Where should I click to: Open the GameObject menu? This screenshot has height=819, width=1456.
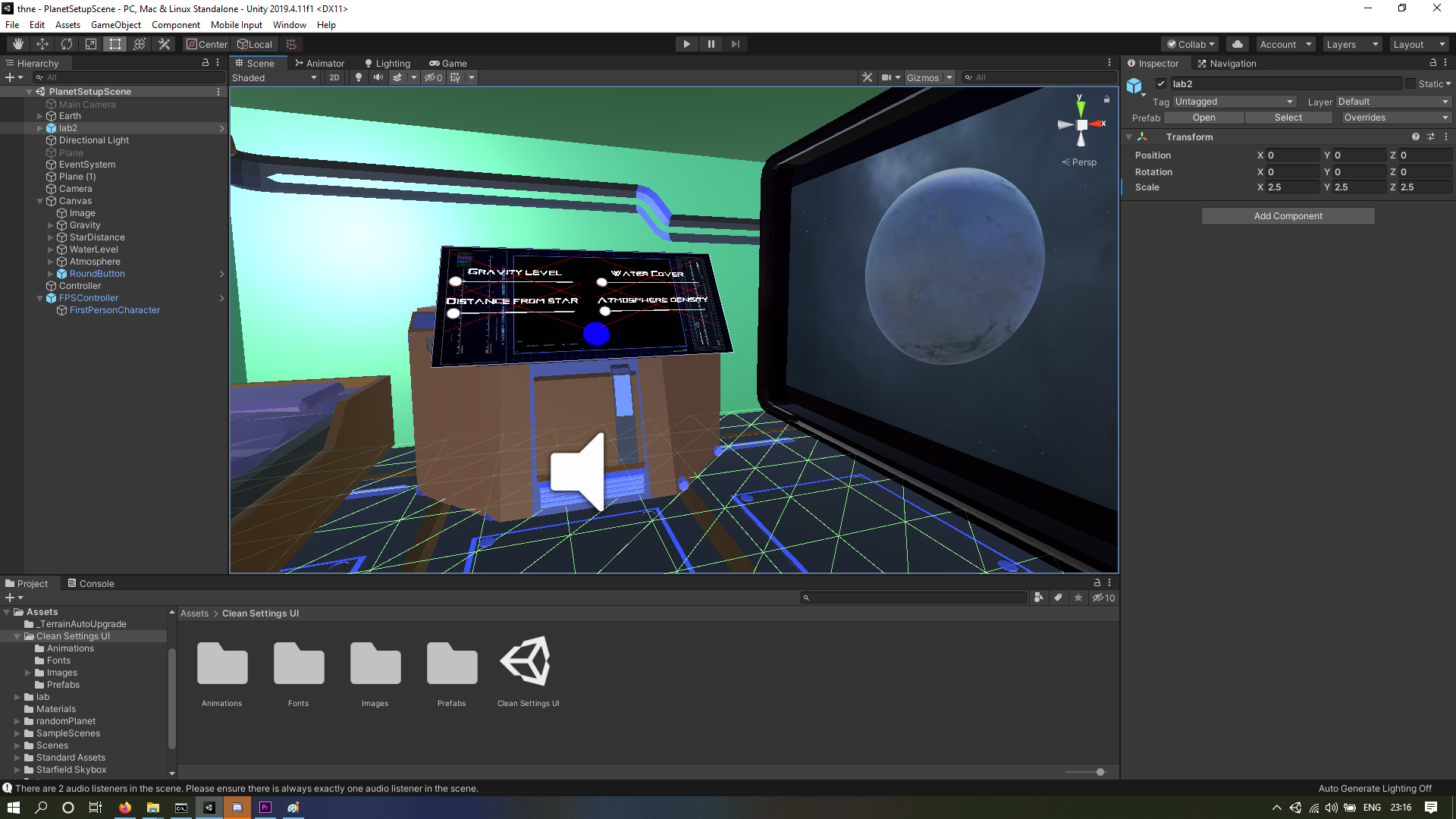(x=115, y=25)
